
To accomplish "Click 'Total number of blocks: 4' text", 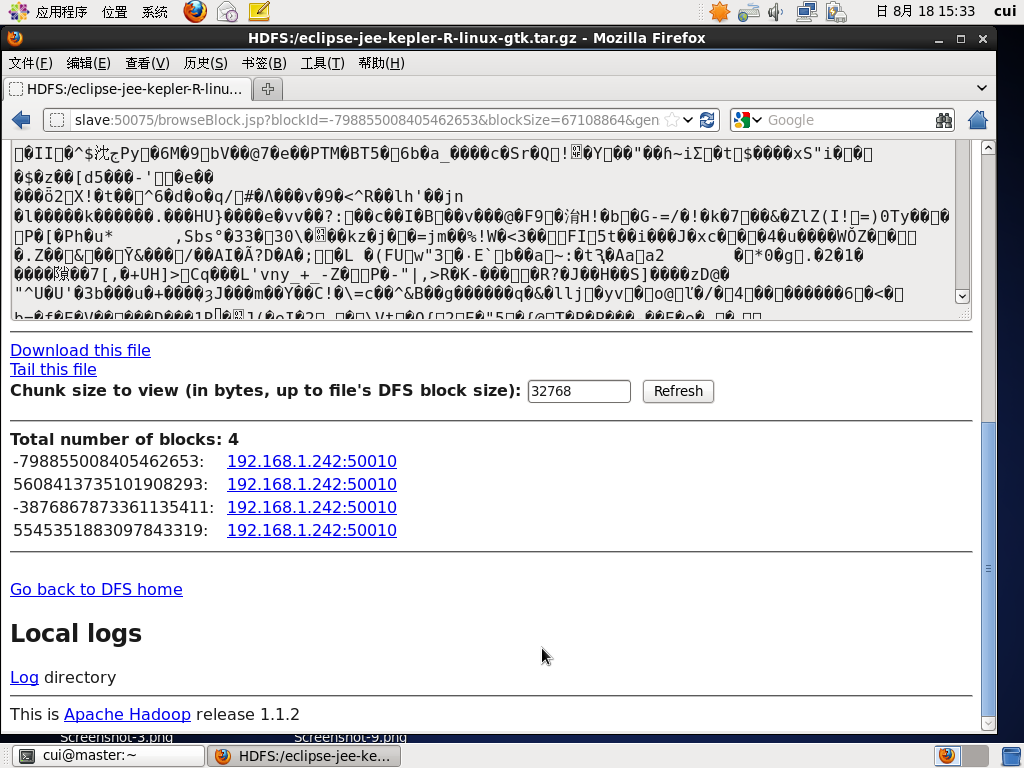I will coord(124,439).
